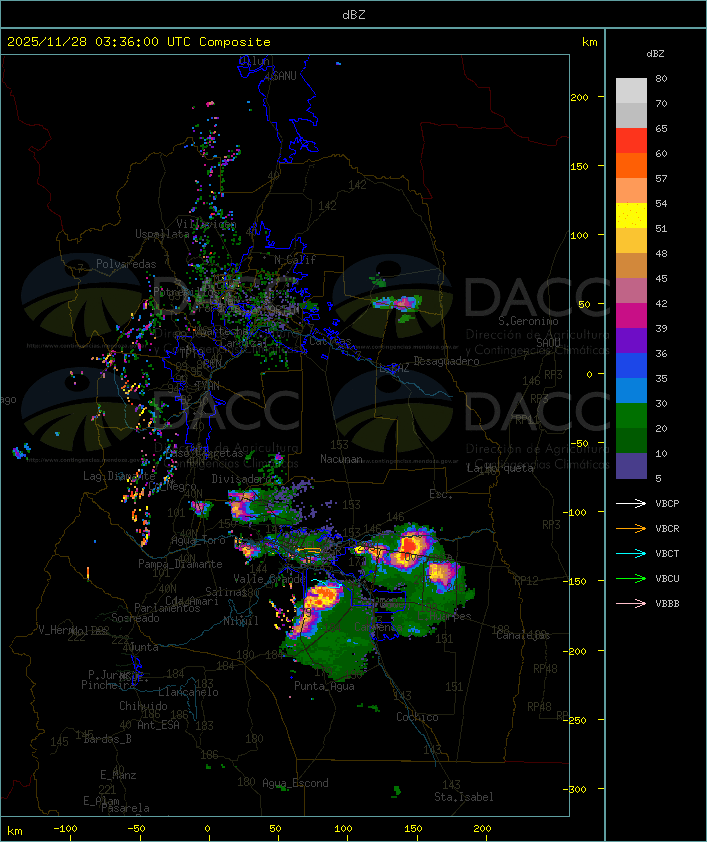Click the tan 45-48 dBZ legend swatch
Screen dimensions: 707x842
click(631, 265)
